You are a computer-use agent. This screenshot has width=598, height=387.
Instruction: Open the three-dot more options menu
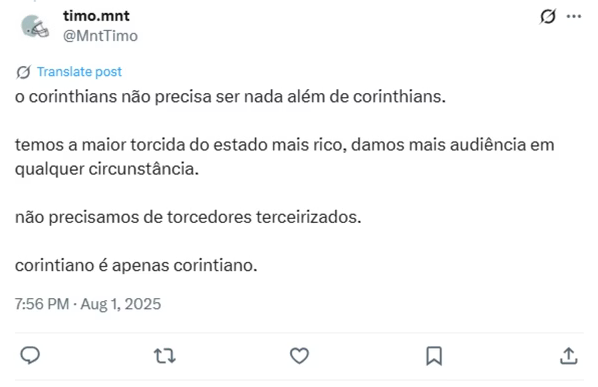point(574,16)
